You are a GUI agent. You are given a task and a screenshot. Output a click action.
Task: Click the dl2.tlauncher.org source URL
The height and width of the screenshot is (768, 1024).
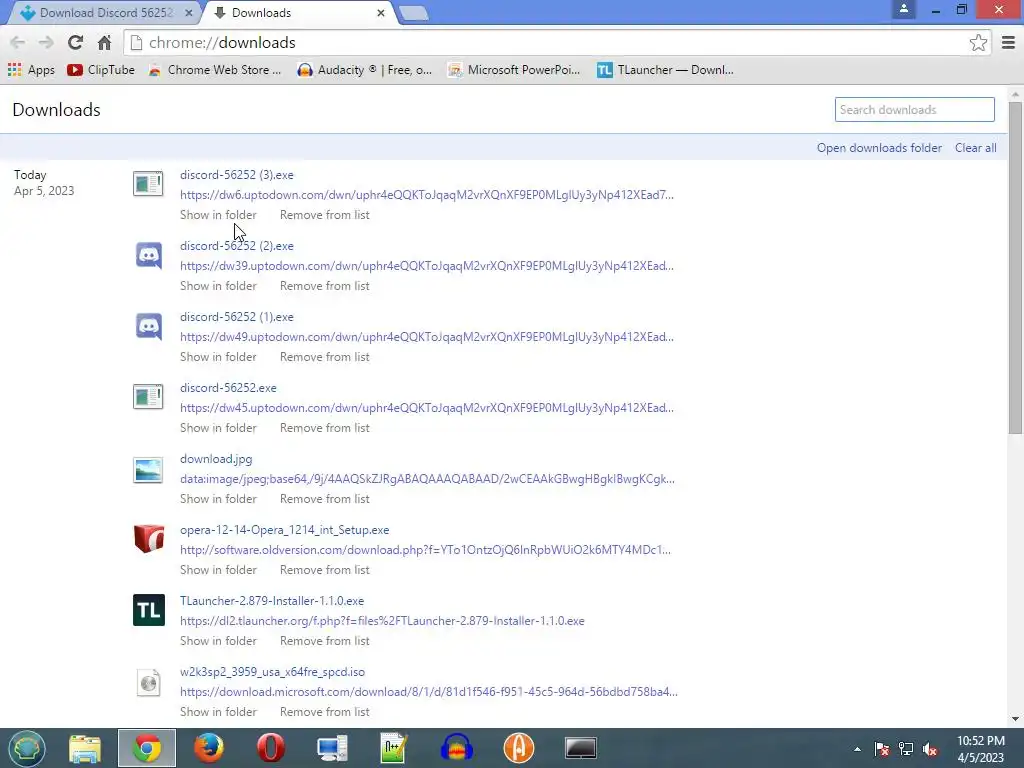tap(382, 621)
